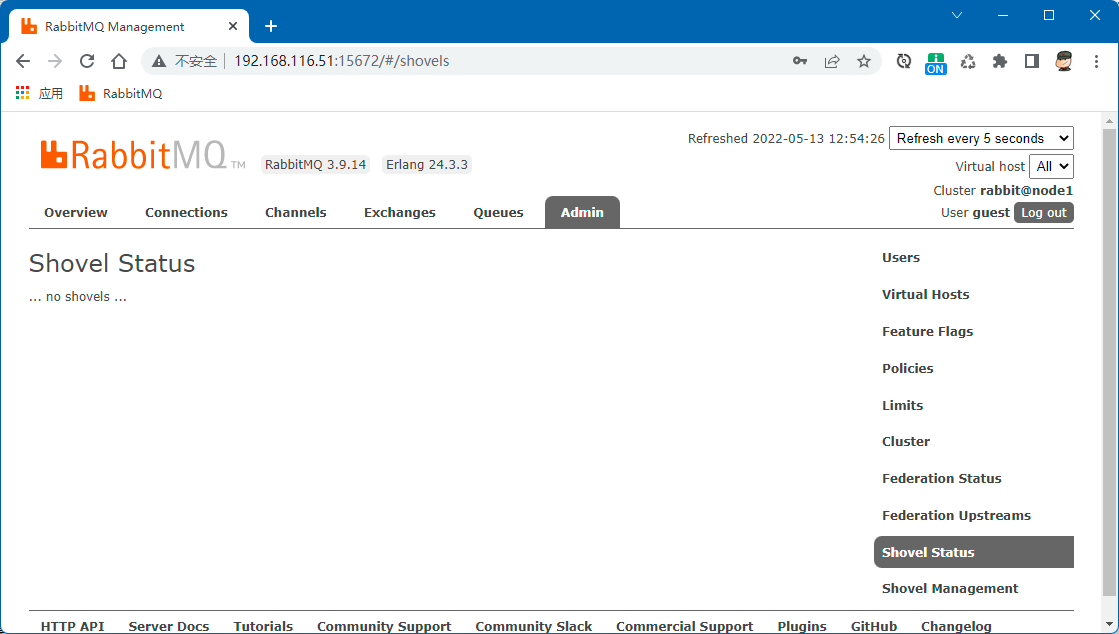Click the recycle-arrows extension icon

coord(968,61)
